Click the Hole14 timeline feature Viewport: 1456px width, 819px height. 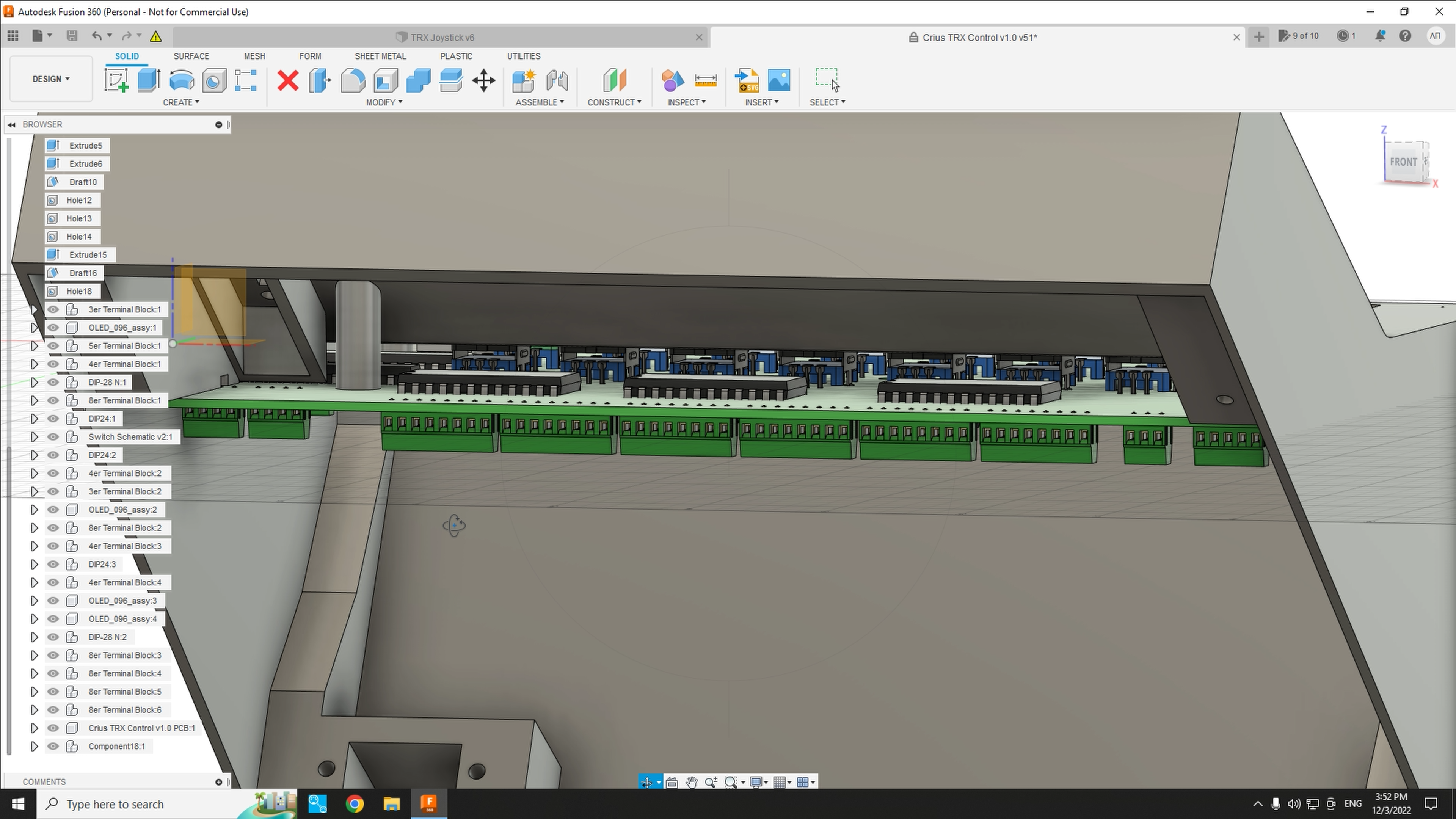click(x=78, y=237)
